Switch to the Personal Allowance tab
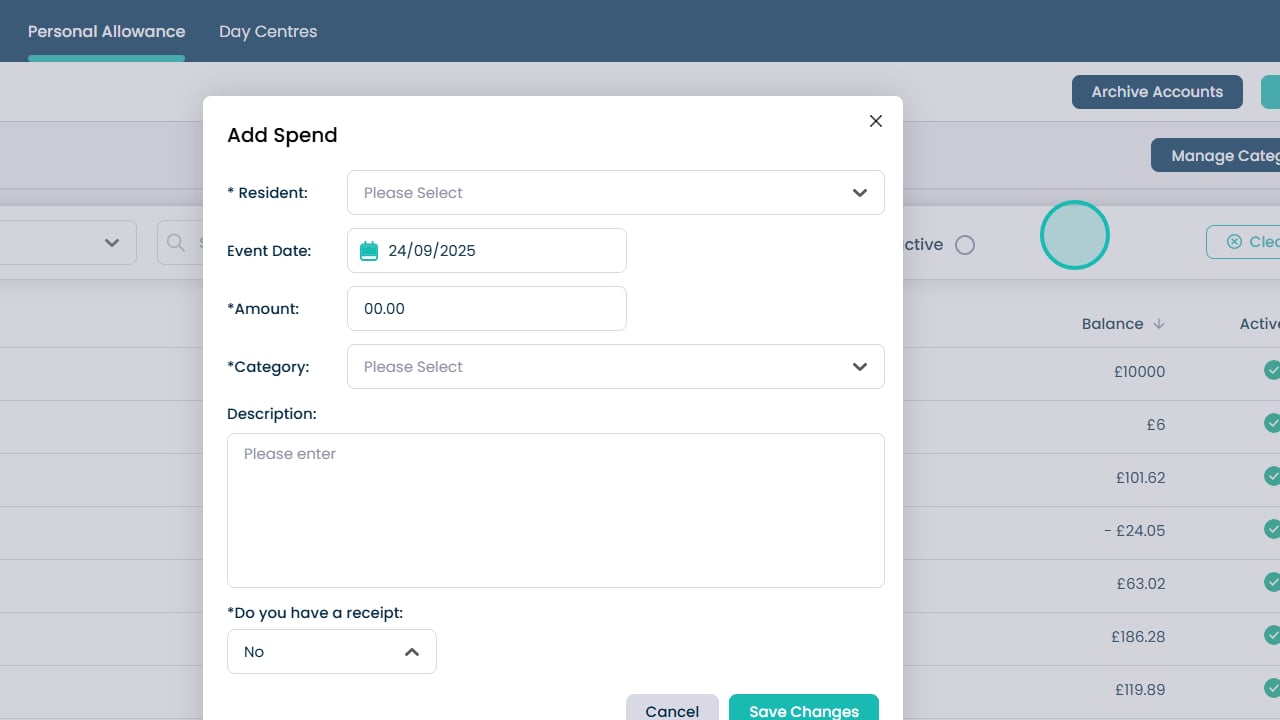1280x720 pixels. click(x=106, y=32)
